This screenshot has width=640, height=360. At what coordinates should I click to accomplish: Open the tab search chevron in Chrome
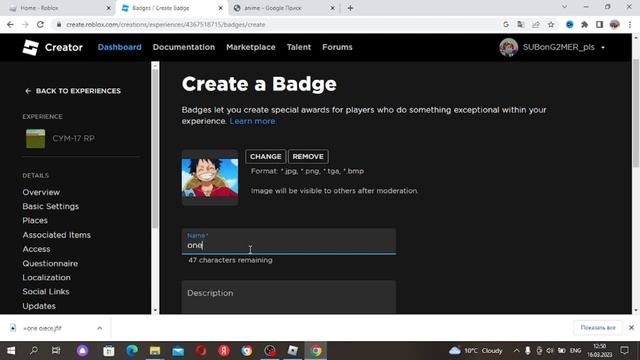[564, 7]
